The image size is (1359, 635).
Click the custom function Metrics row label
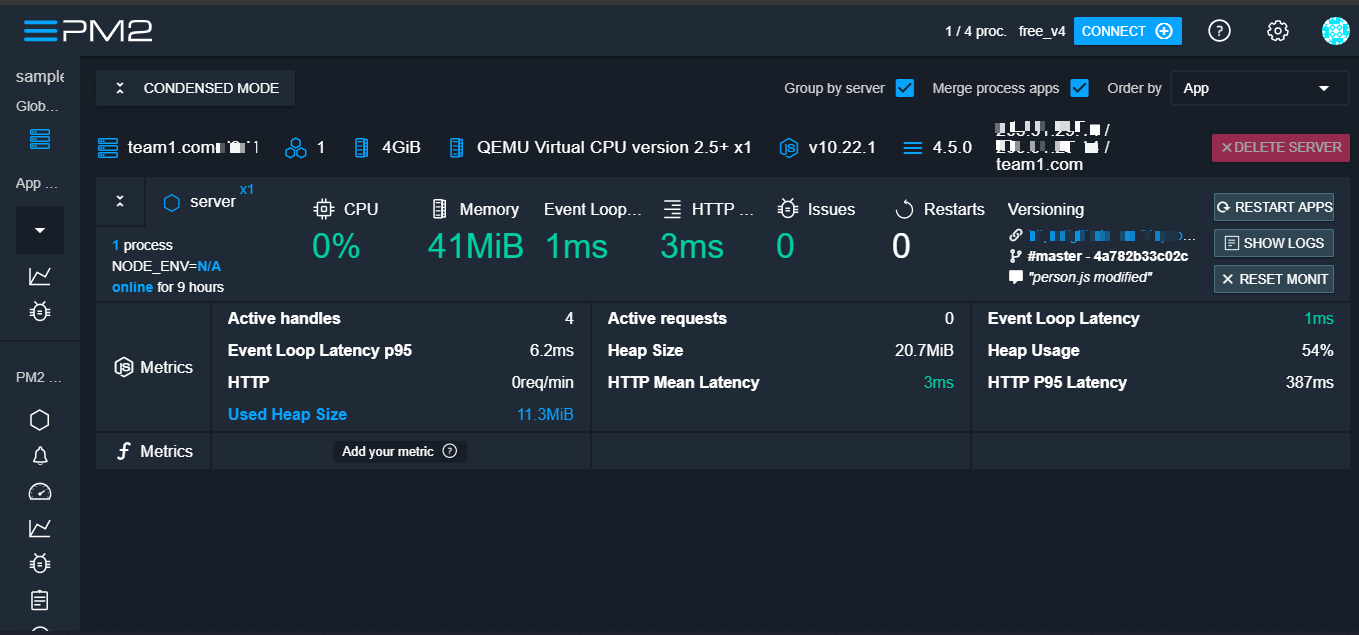click(154, 451)
